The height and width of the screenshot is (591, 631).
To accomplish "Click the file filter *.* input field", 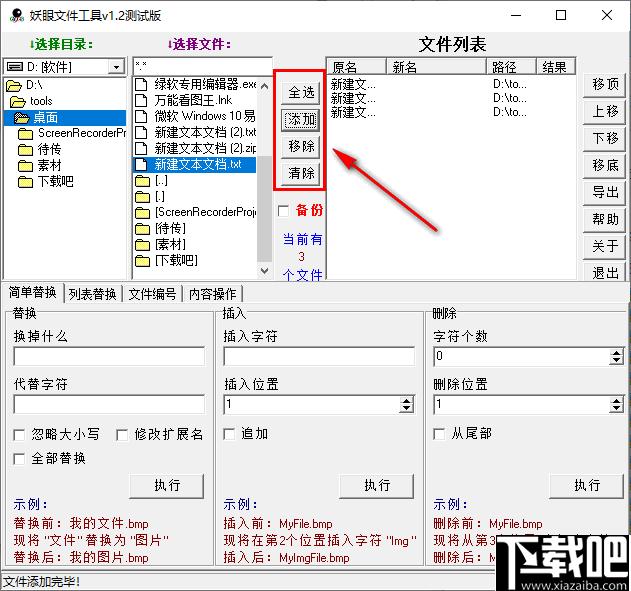I will pyautogui.click(x=202, y=66).
